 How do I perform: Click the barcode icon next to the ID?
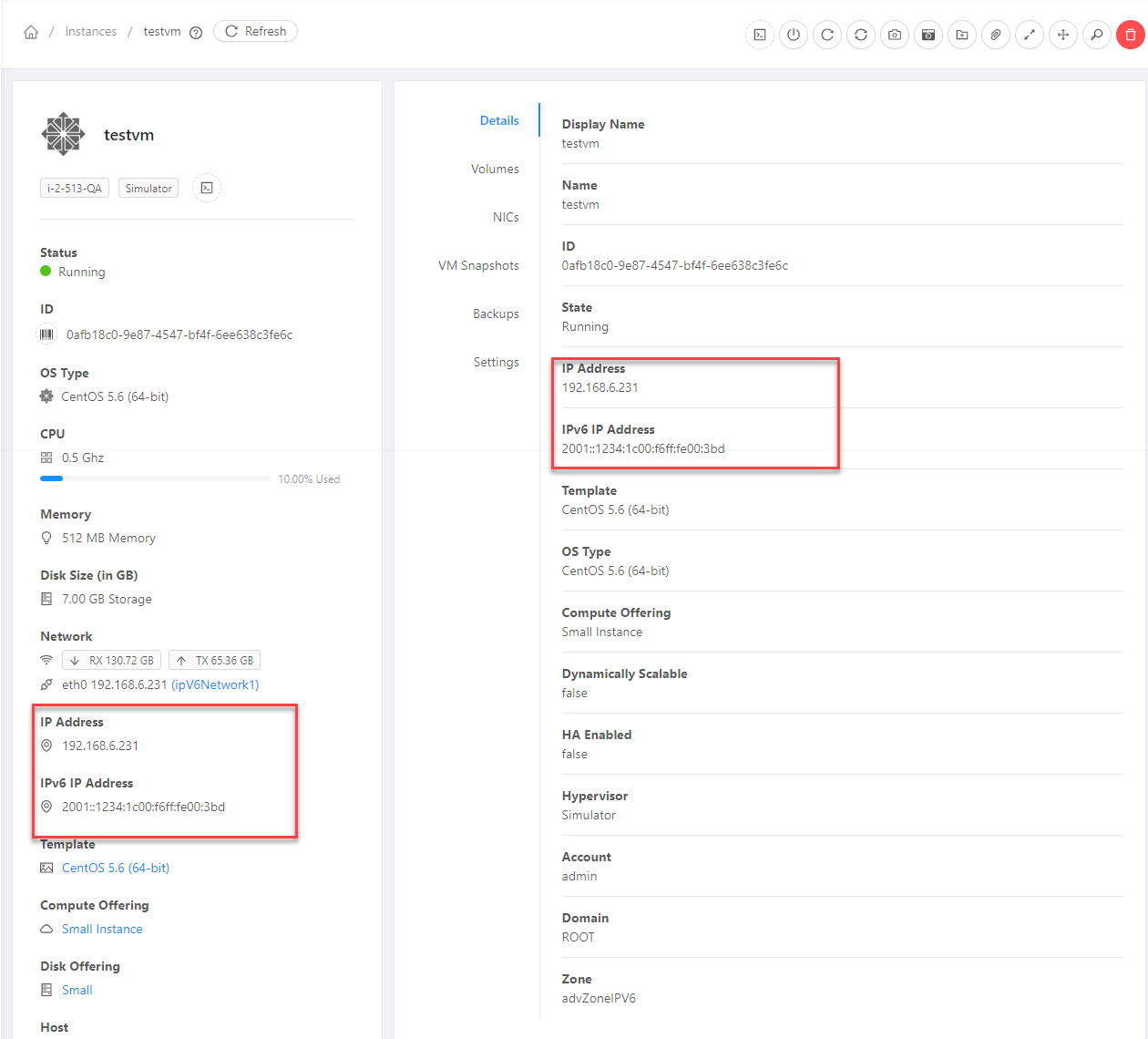tap(46, 334)
